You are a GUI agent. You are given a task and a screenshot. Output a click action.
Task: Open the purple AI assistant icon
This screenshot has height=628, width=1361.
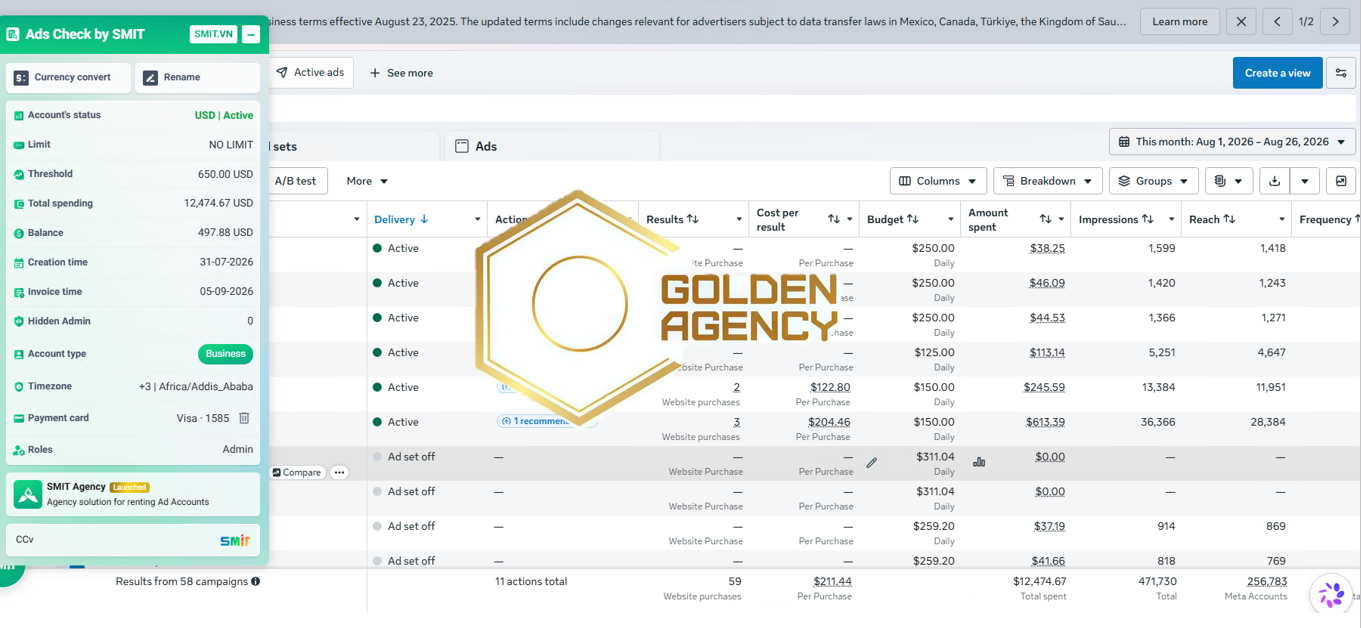point(1331,595)
